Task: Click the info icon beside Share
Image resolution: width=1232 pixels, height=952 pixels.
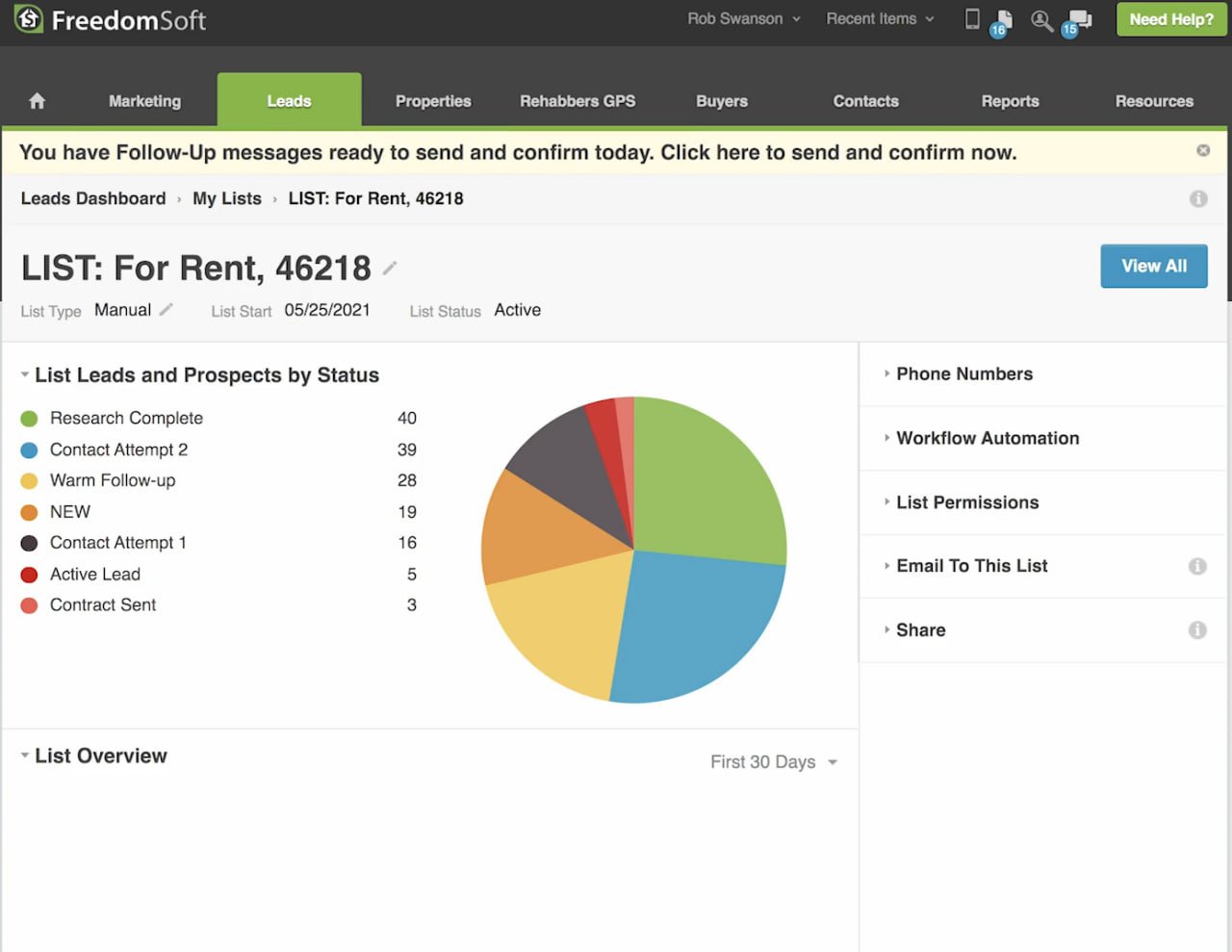Action: coord(1197,630)
